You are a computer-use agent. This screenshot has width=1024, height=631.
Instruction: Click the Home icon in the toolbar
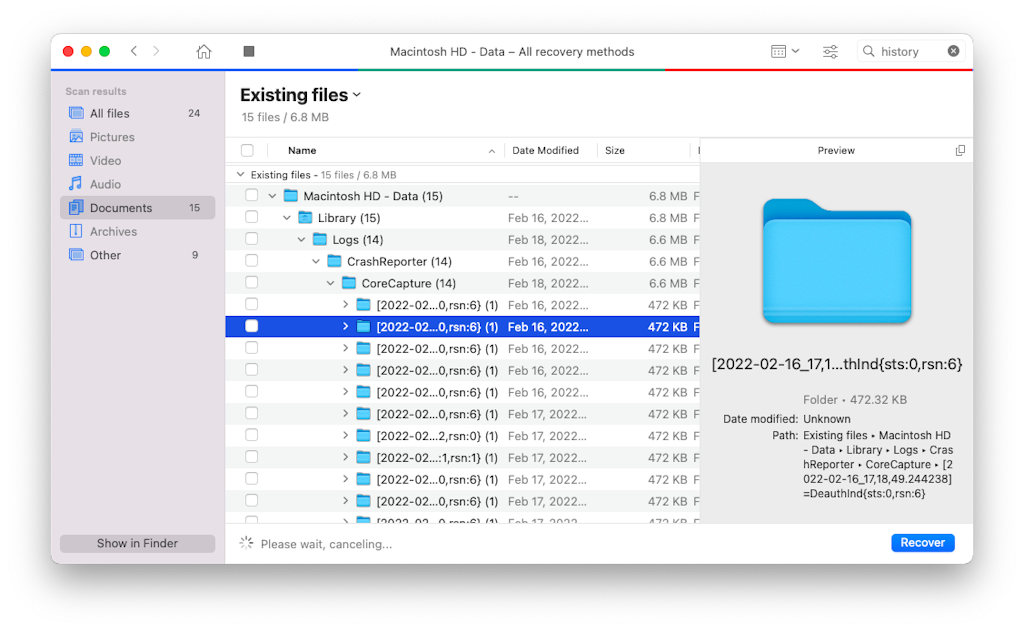coord(203,51)
